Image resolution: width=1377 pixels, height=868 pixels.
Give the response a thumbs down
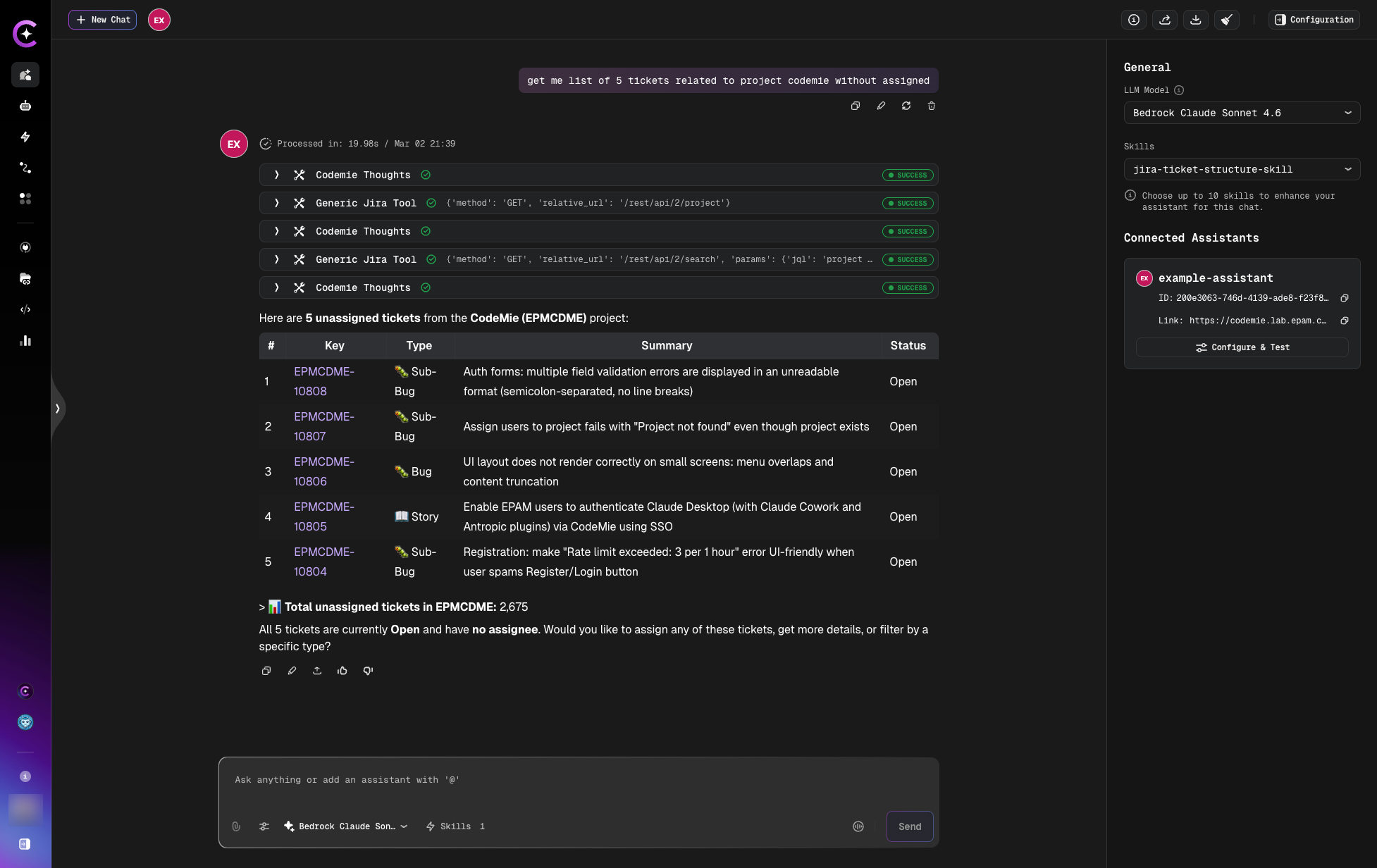pyautogui.click(x=368, y=671)
